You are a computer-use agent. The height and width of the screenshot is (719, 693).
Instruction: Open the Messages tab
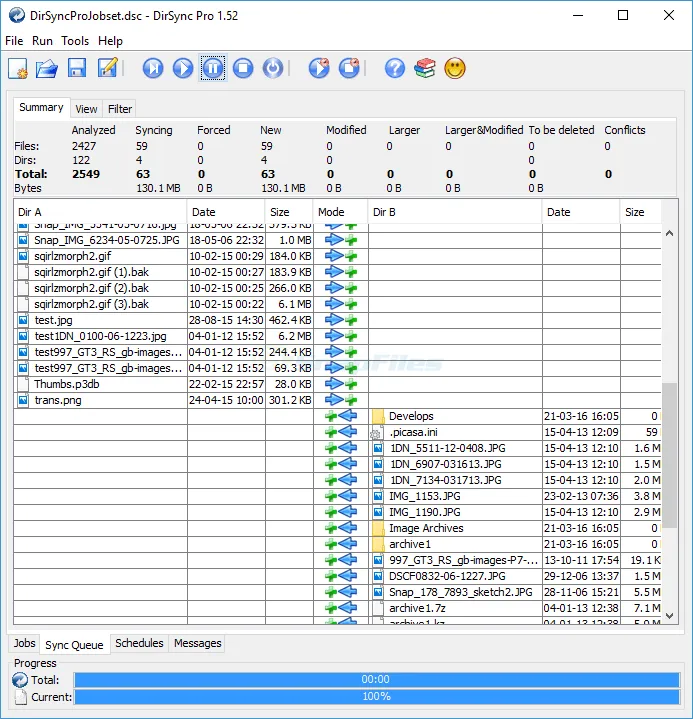(x=198, y=643)
